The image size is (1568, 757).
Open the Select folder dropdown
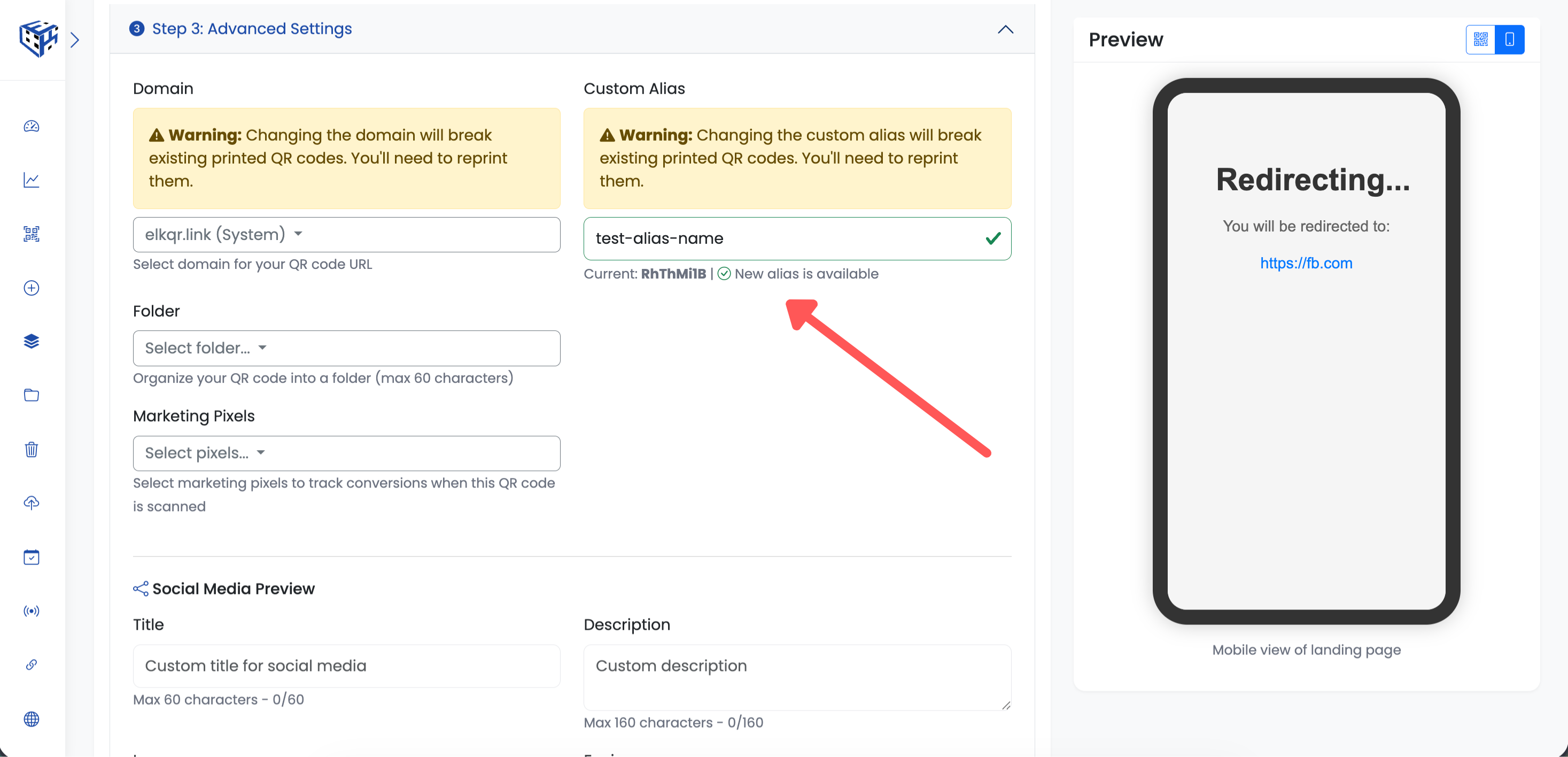[x=346, y=347]
